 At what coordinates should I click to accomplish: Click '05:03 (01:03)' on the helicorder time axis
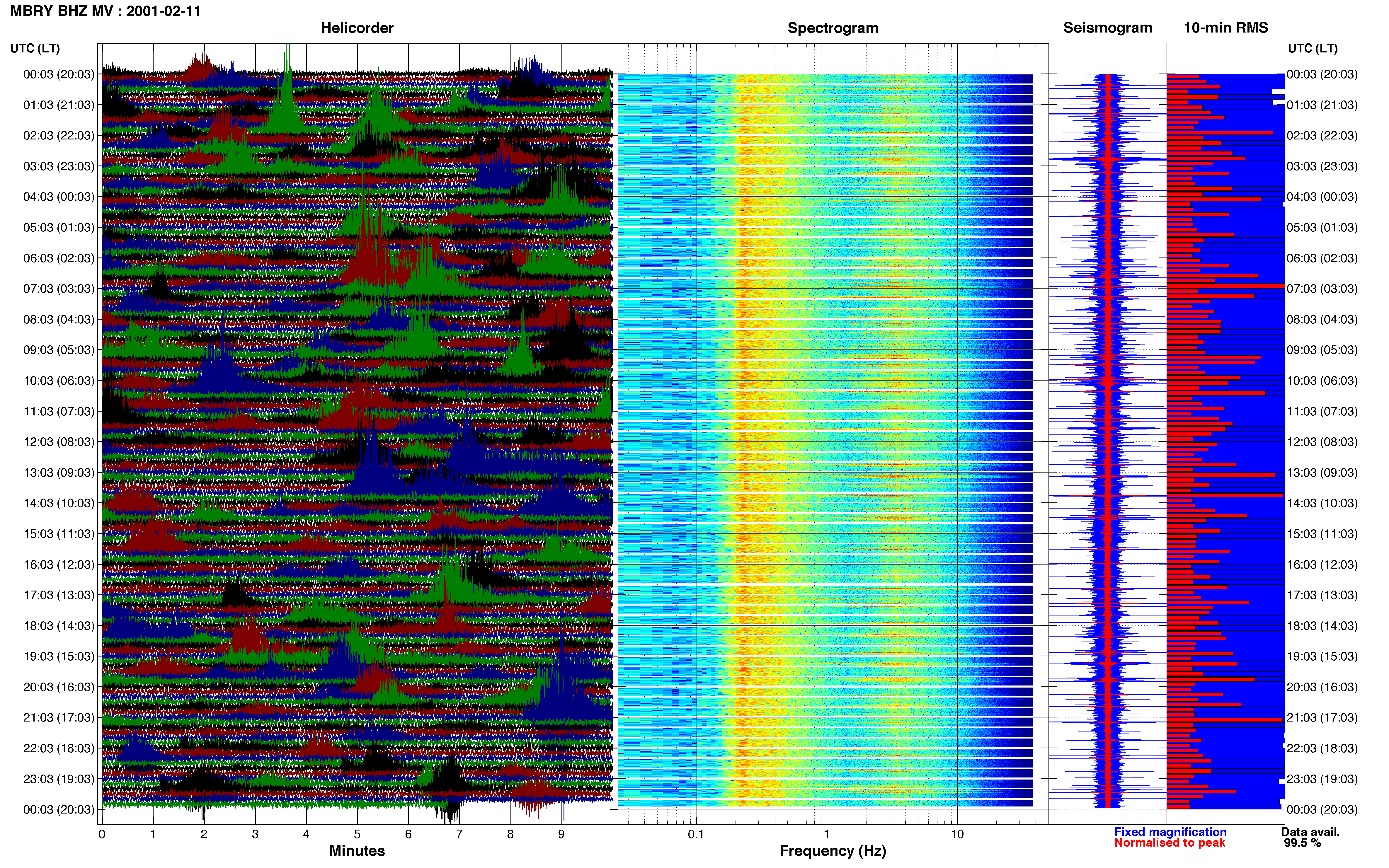click(59, 227)
